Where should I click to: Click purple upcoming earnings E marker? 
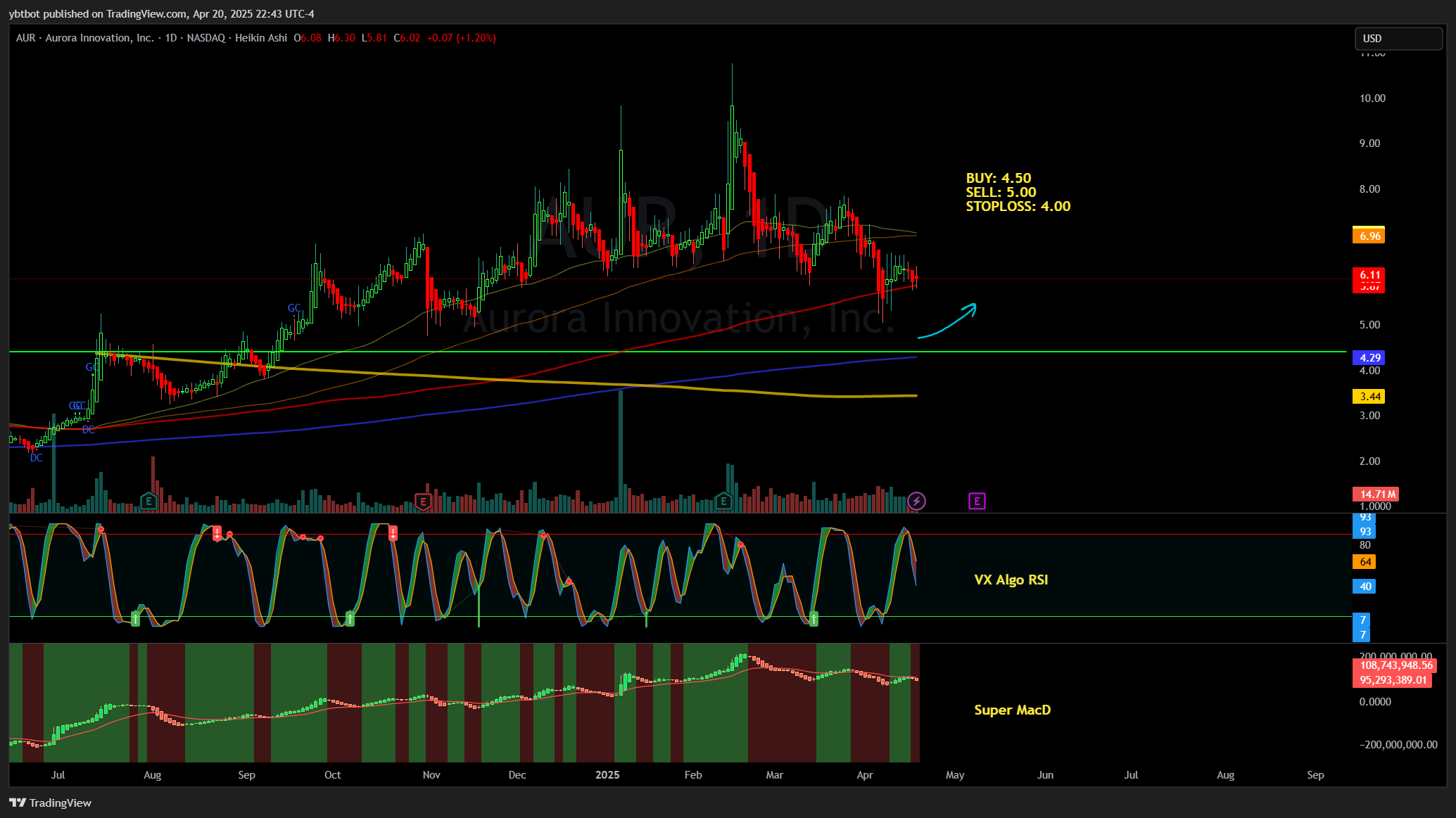coord(977,501)
